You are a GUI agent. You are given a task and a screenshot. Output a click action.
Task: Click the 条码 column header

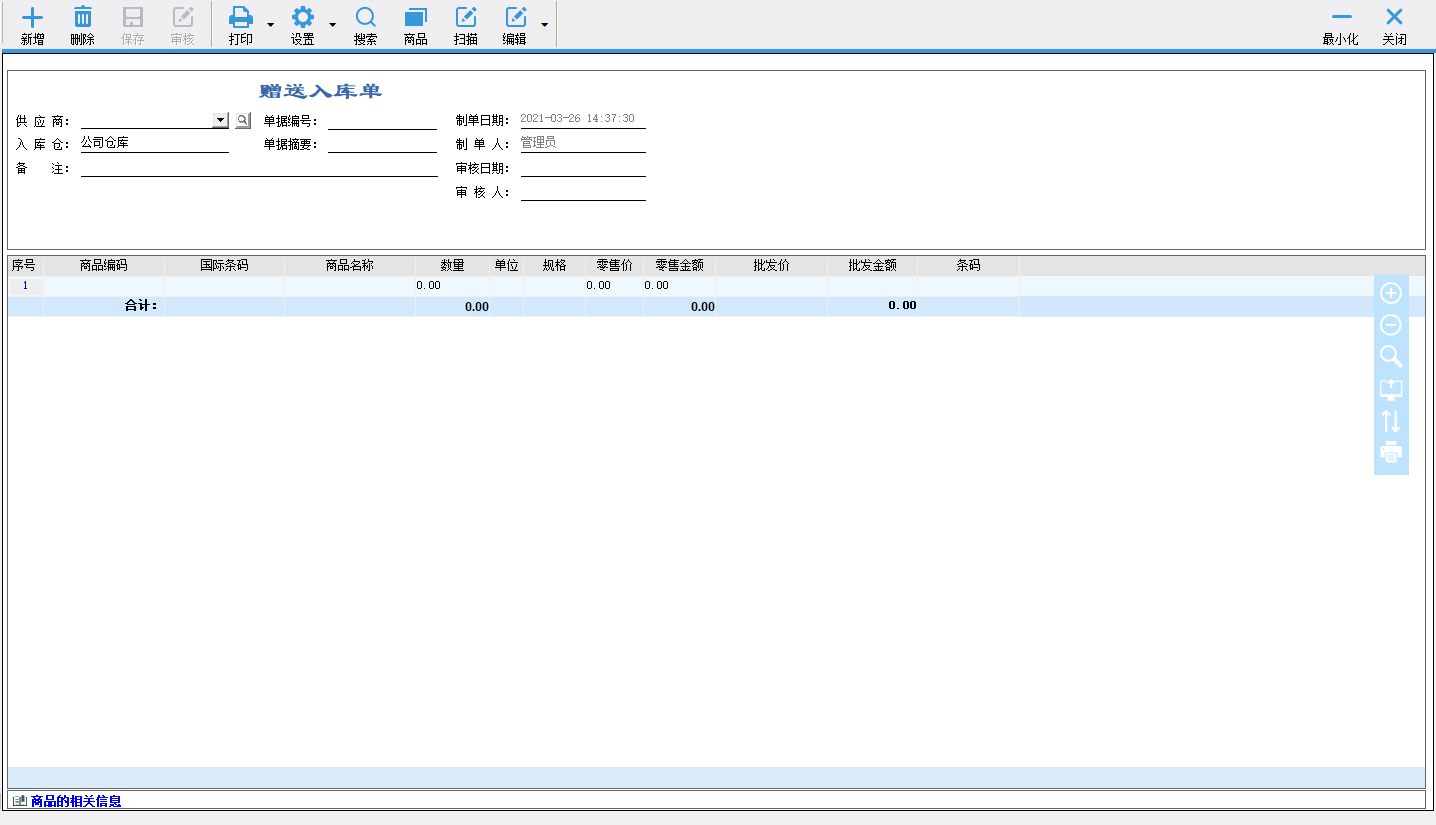click(969, 266)
